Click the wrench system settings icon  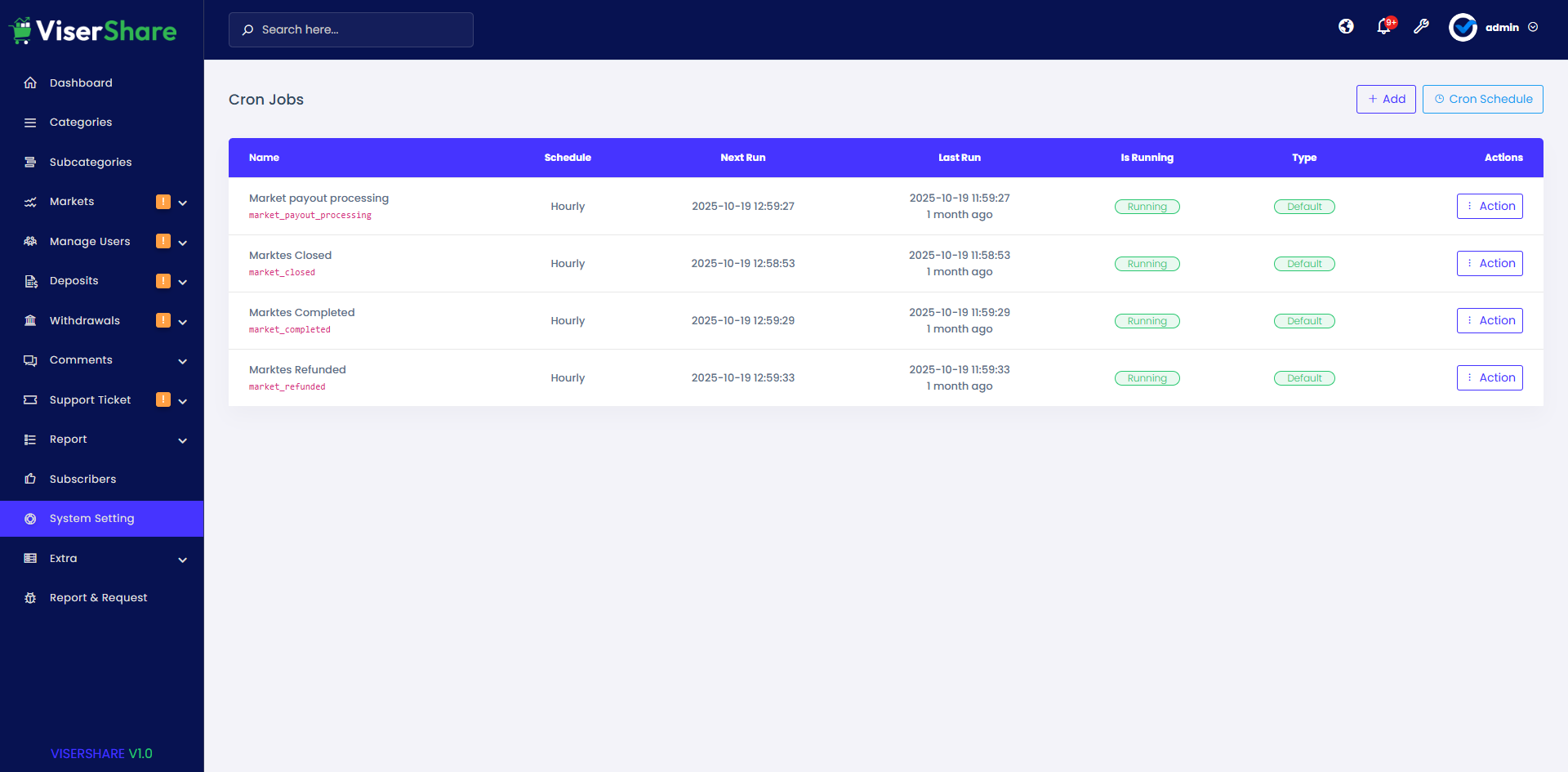pyautogui.click(x=1422, y=27)
